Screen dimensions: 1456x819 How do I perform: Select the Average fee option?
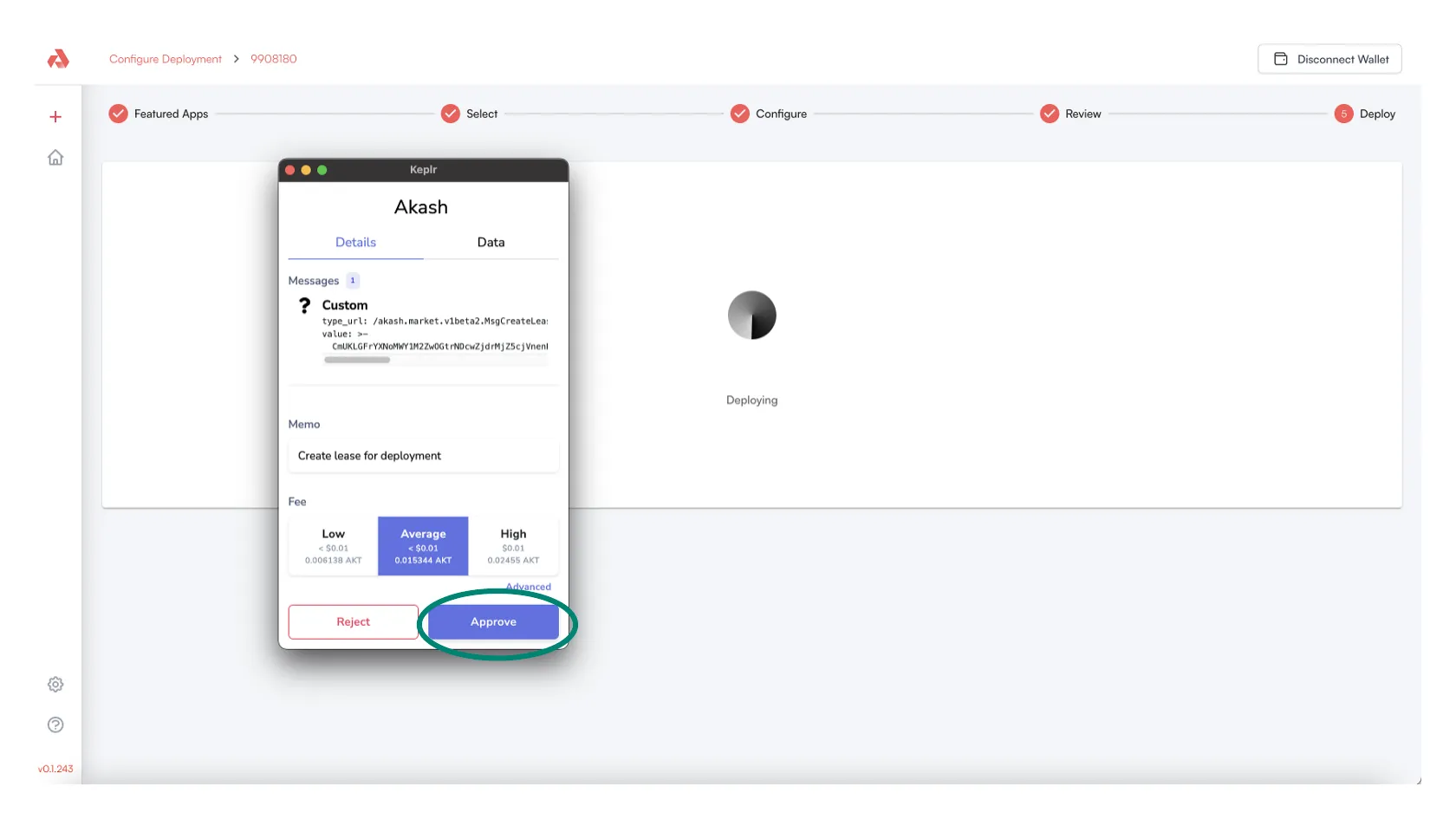tap(423, 546)
